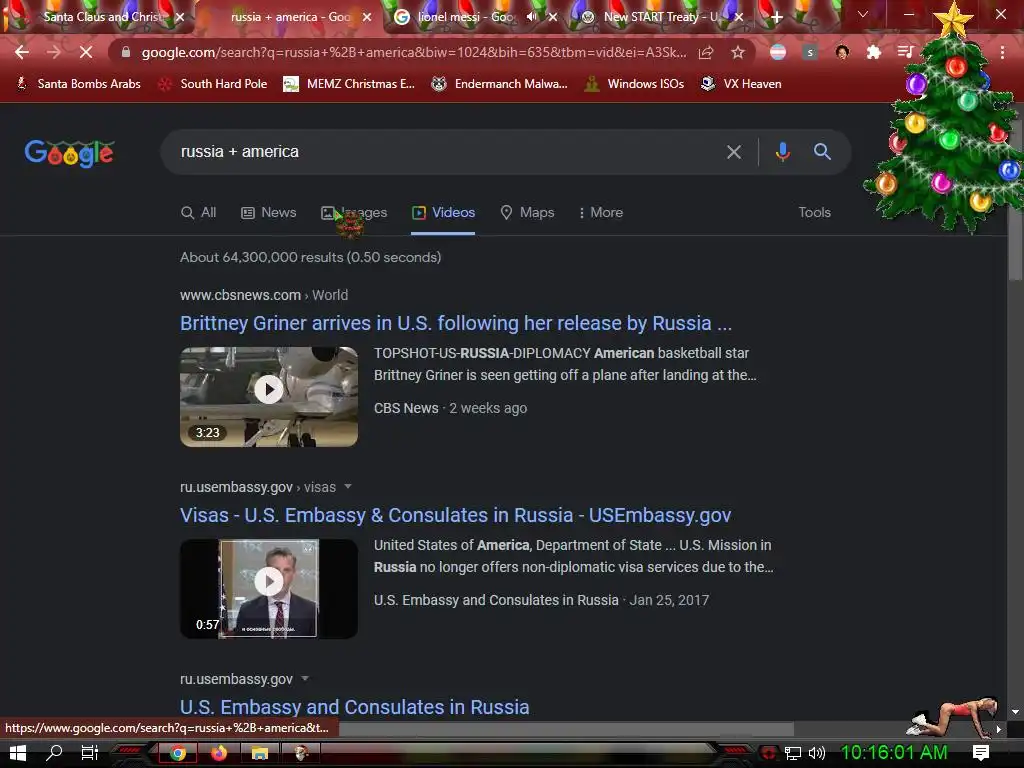Open the media control playlist icon

pyautogui.click(x=904, y=52)
